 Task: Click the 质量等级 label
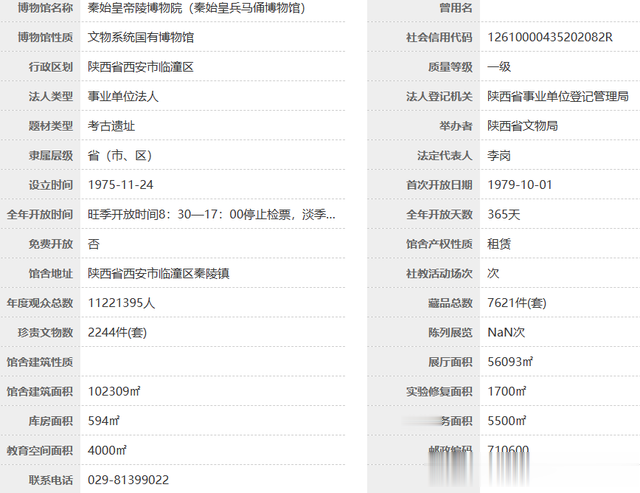tap(450, 67)
